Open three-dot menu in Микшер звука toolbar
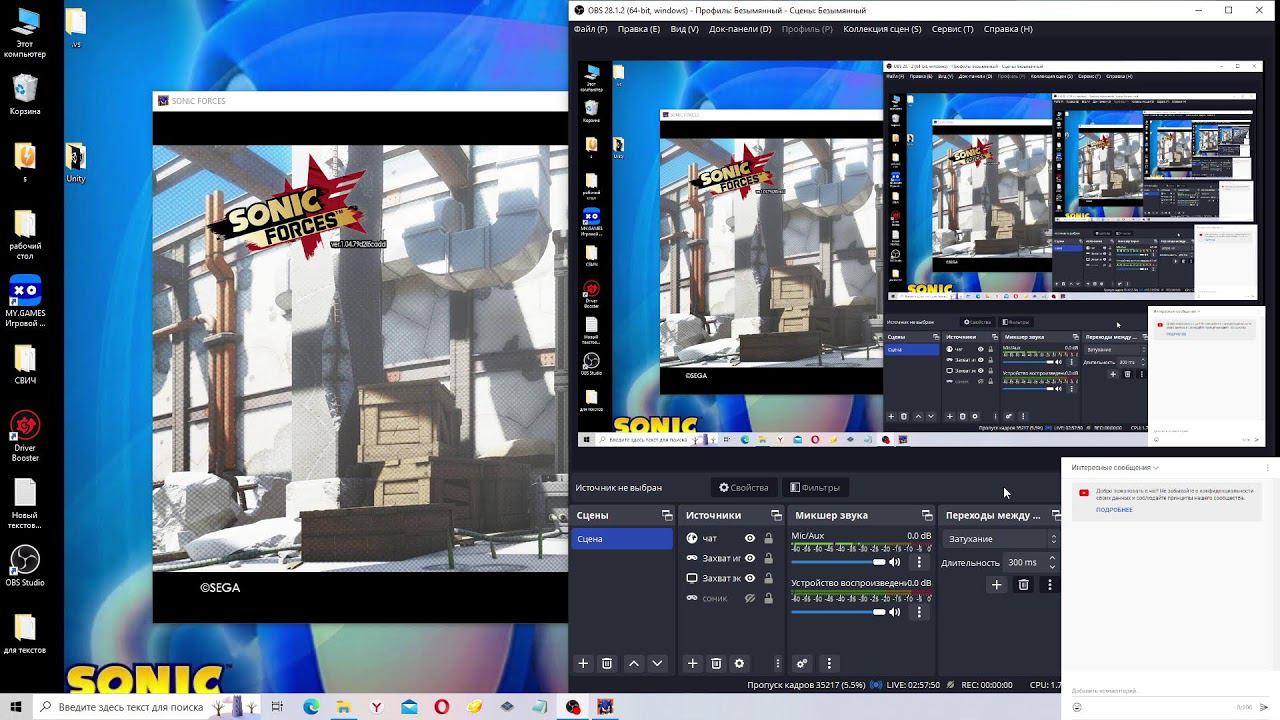Screen dimensions: 1280x720 tap(829, 663)
